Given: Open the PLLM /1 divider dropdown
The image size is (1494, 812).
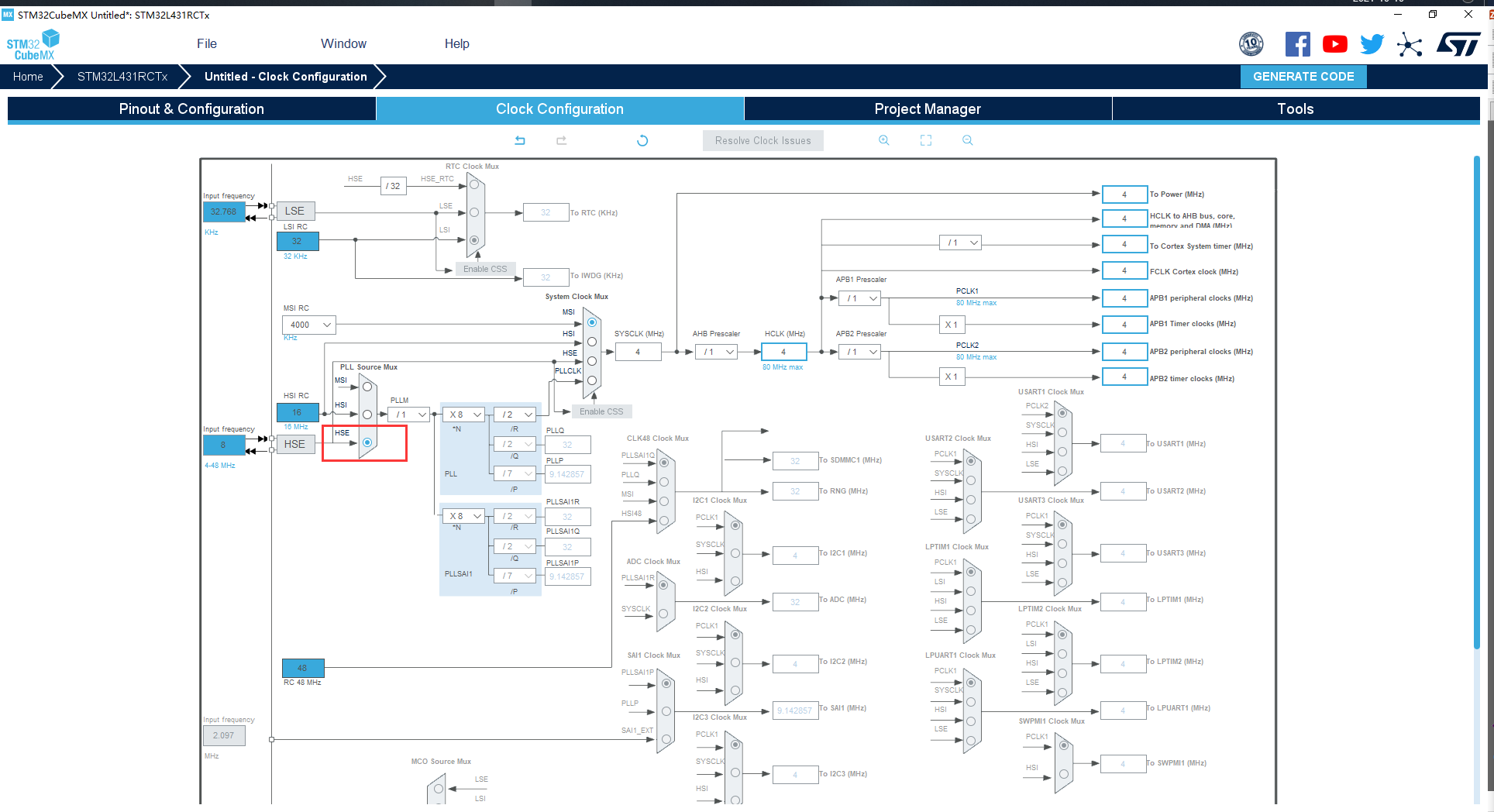Looking at the screenshot, I should [409, 415].
